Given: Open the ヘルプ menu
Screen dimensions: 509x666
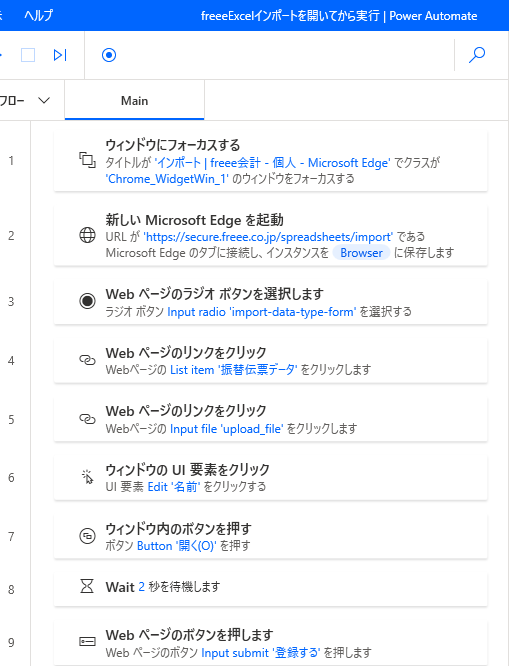Looking at the screenshot, I should (x=39, y=16).
